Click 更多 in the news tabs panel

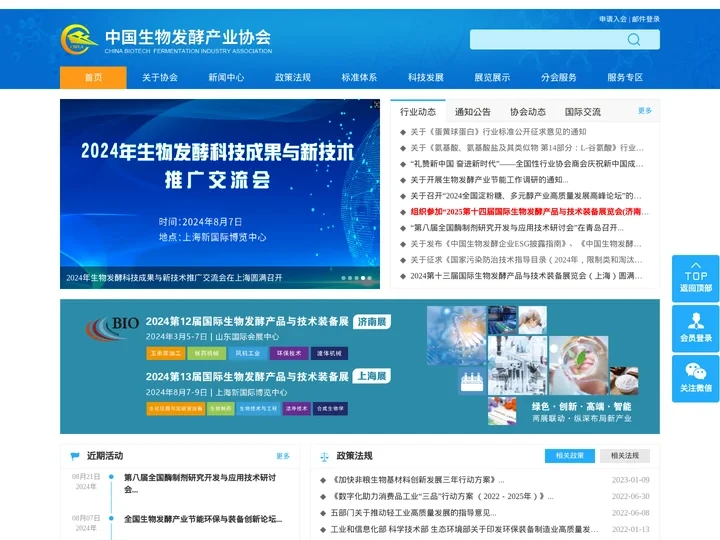pyautogui.click(x=645, y=111)
